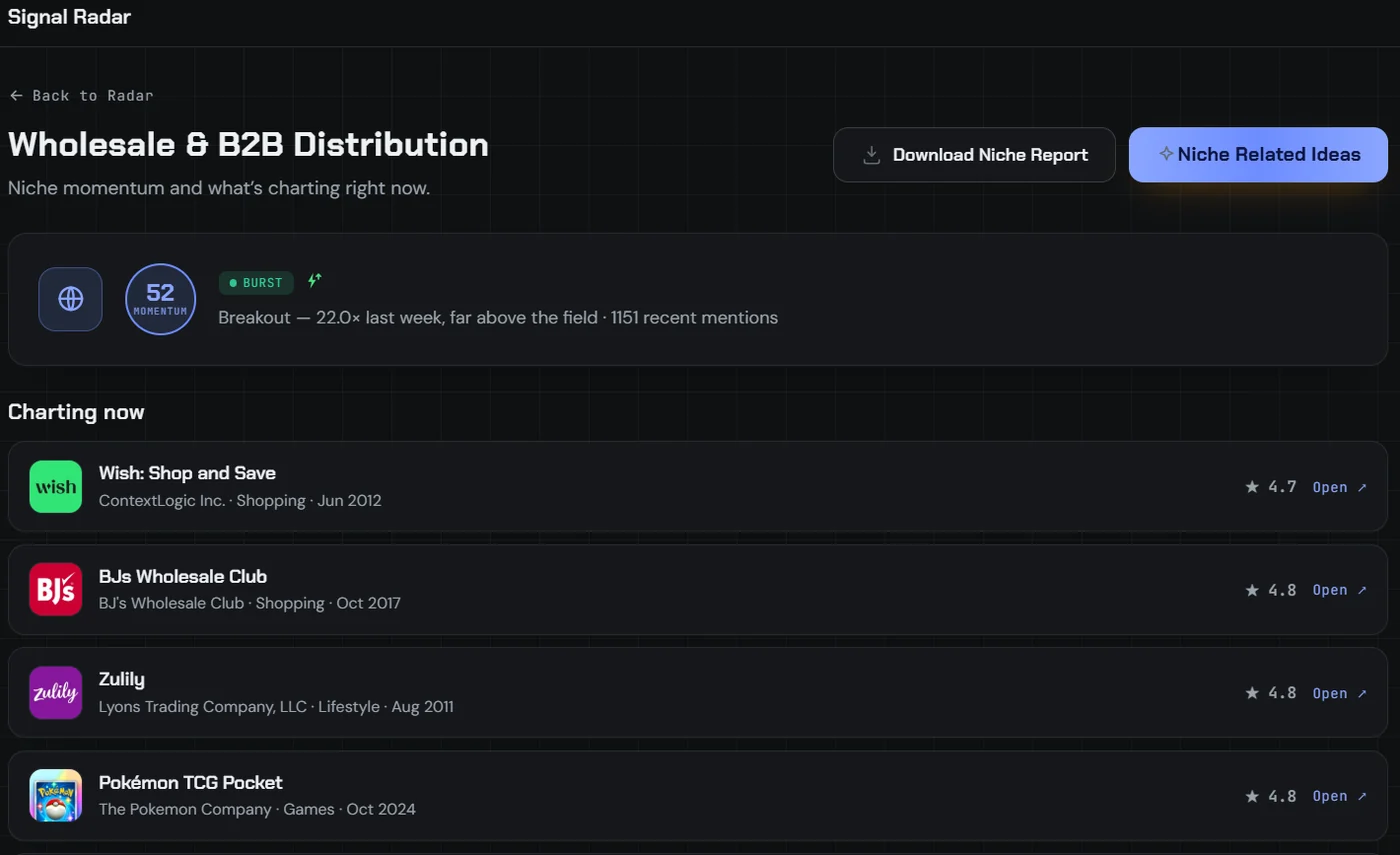The width and height of the screenshot is (1400, 855).
Task: Click the Niche momentum subtitle text
Action: (x=219, y=188)
